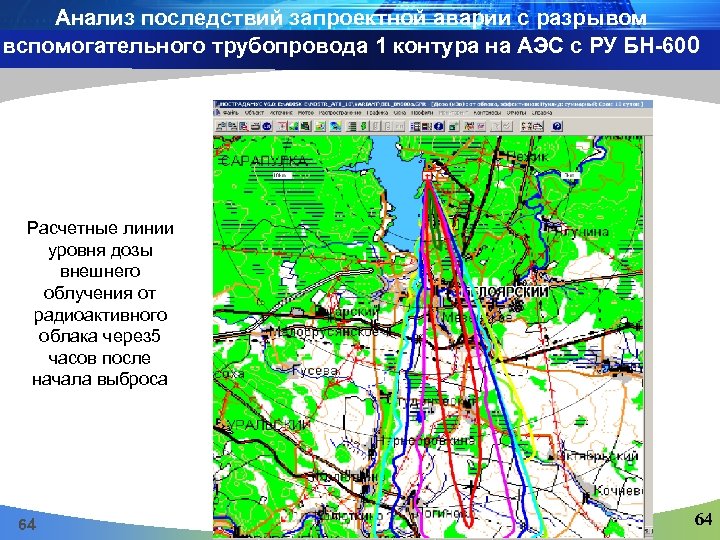This screenshot has width=720, height=540.
Task: Click the map window vertical scrollbar
Action: pyautogui.click(x=648, y=333)
